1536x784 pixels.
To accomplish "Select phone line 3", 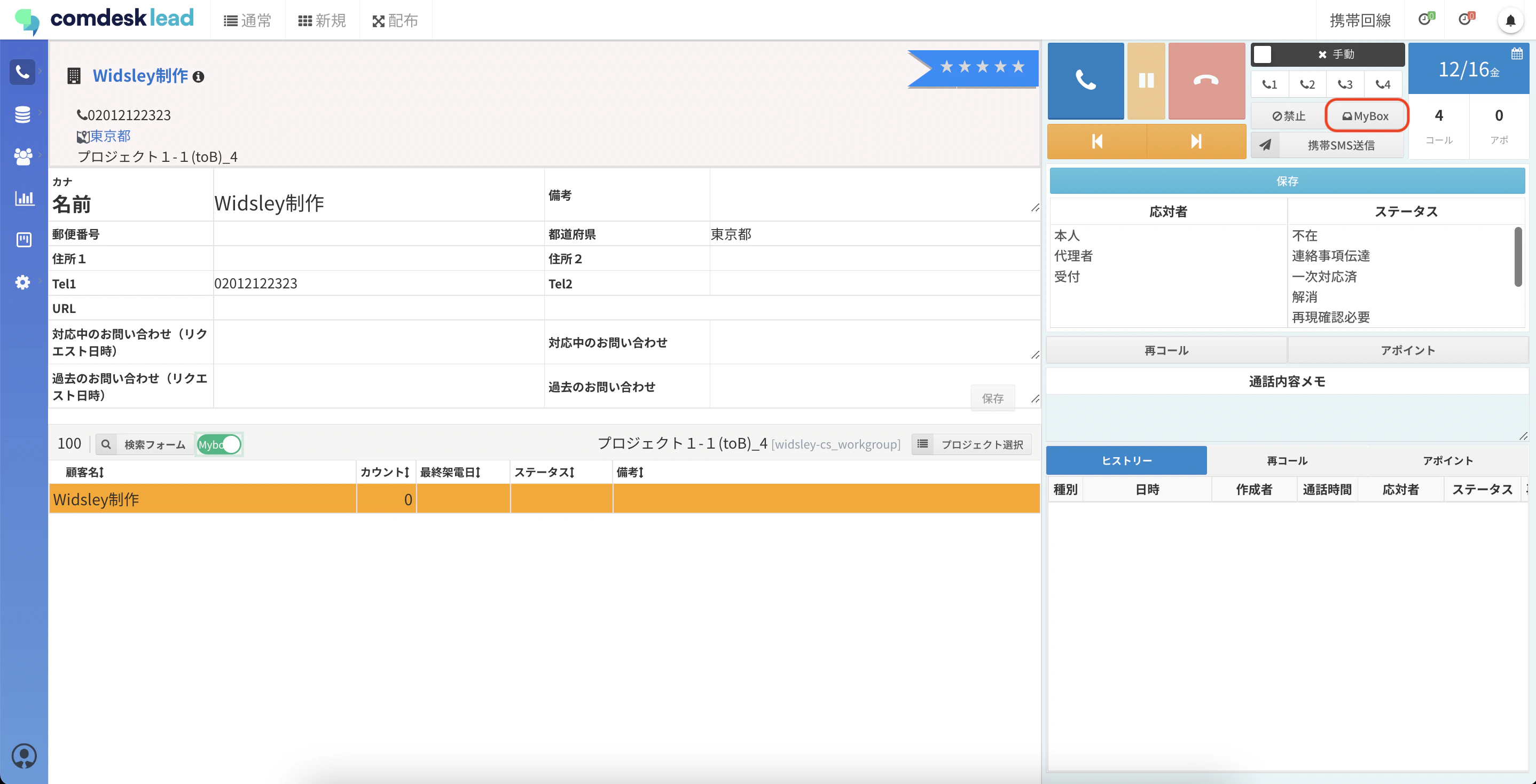I will [x=1345, y=85].
